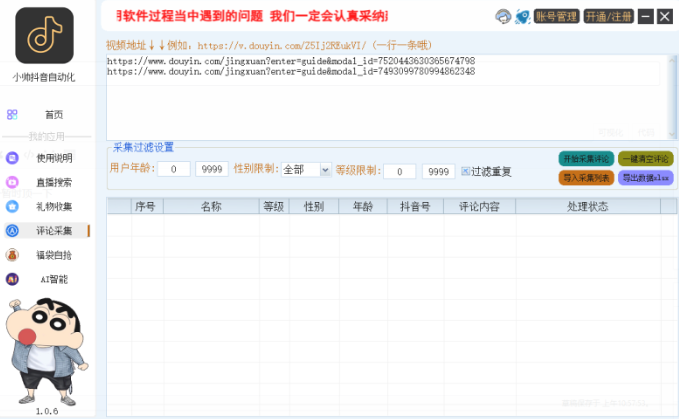Click the minimum 用户年龄 input field
679x419 pixels.
(173, 170)
